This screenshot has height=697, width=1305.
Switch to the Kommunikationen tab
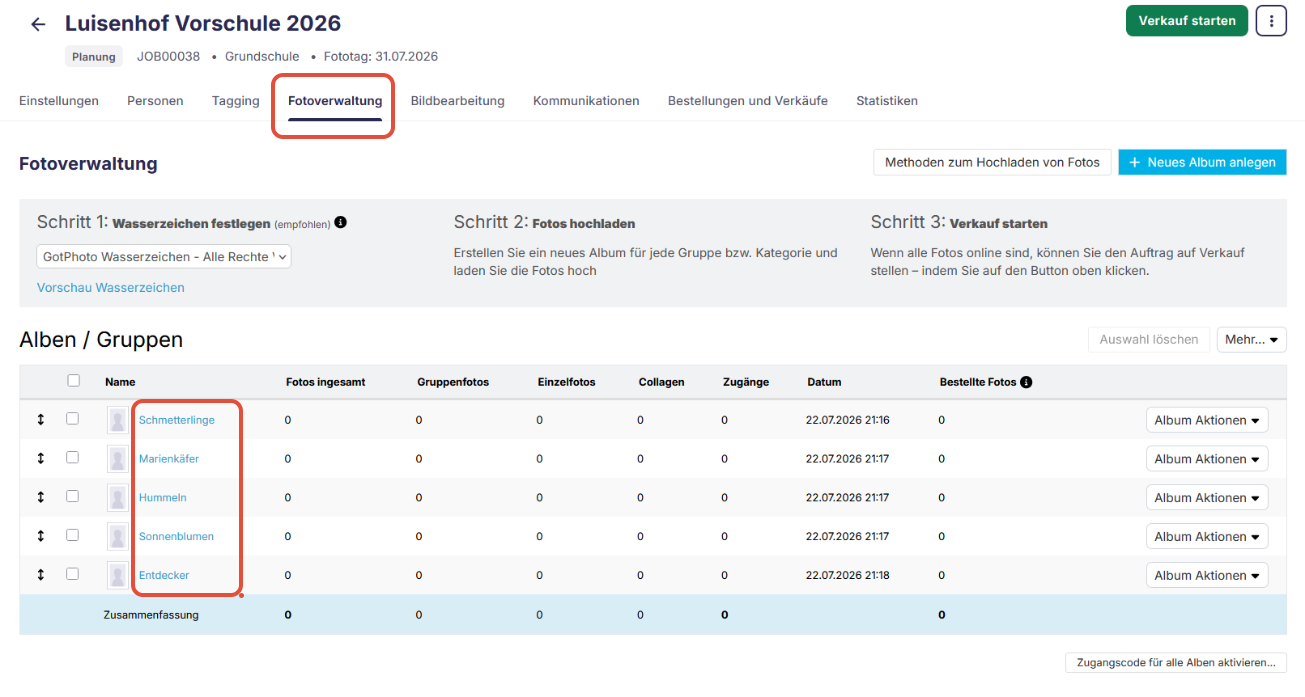click(586, 101)
